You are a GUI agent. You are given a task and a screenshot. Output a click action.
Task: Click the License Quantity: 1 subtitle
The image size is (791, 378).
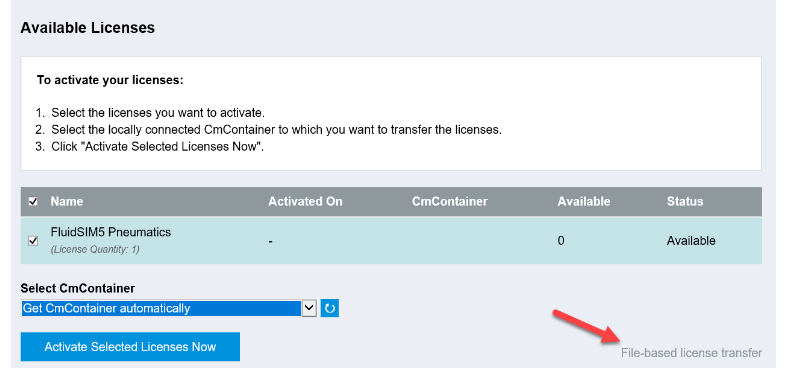[x=95, y=249]
